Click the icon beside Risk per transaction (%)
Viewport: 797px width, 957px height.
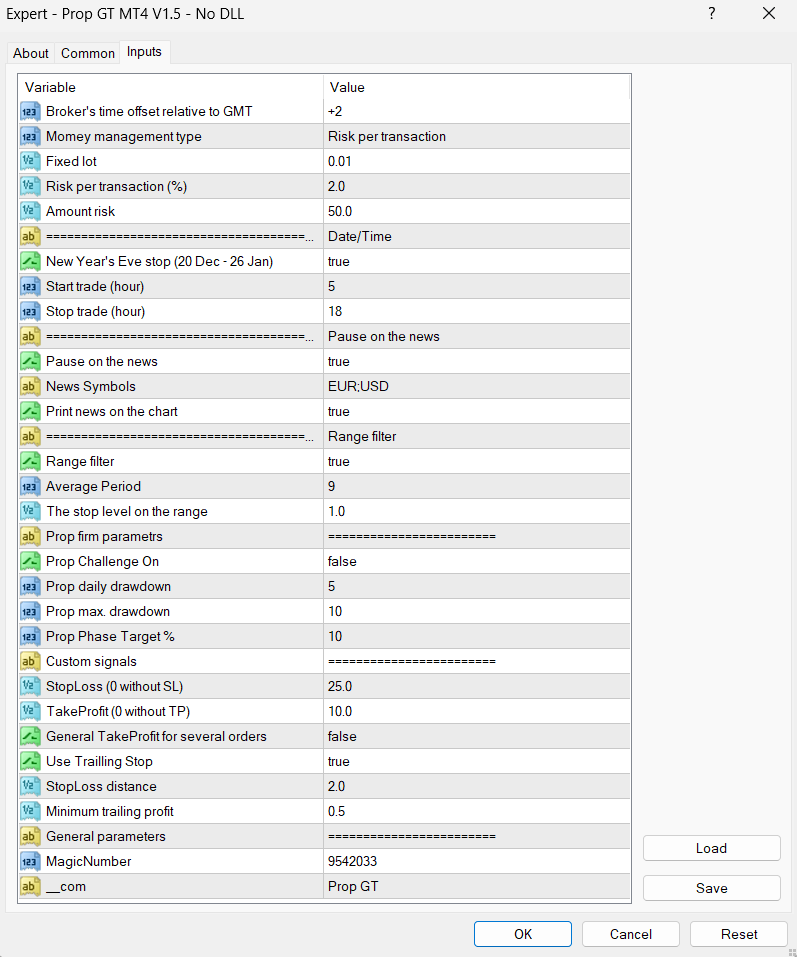tap(30, 187)
